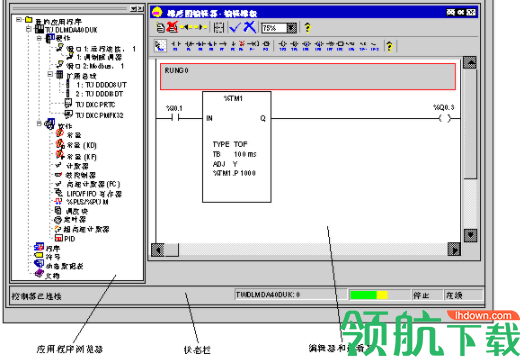
Task: Collapse the expansion bus node
Action: [x=50, y=74]
